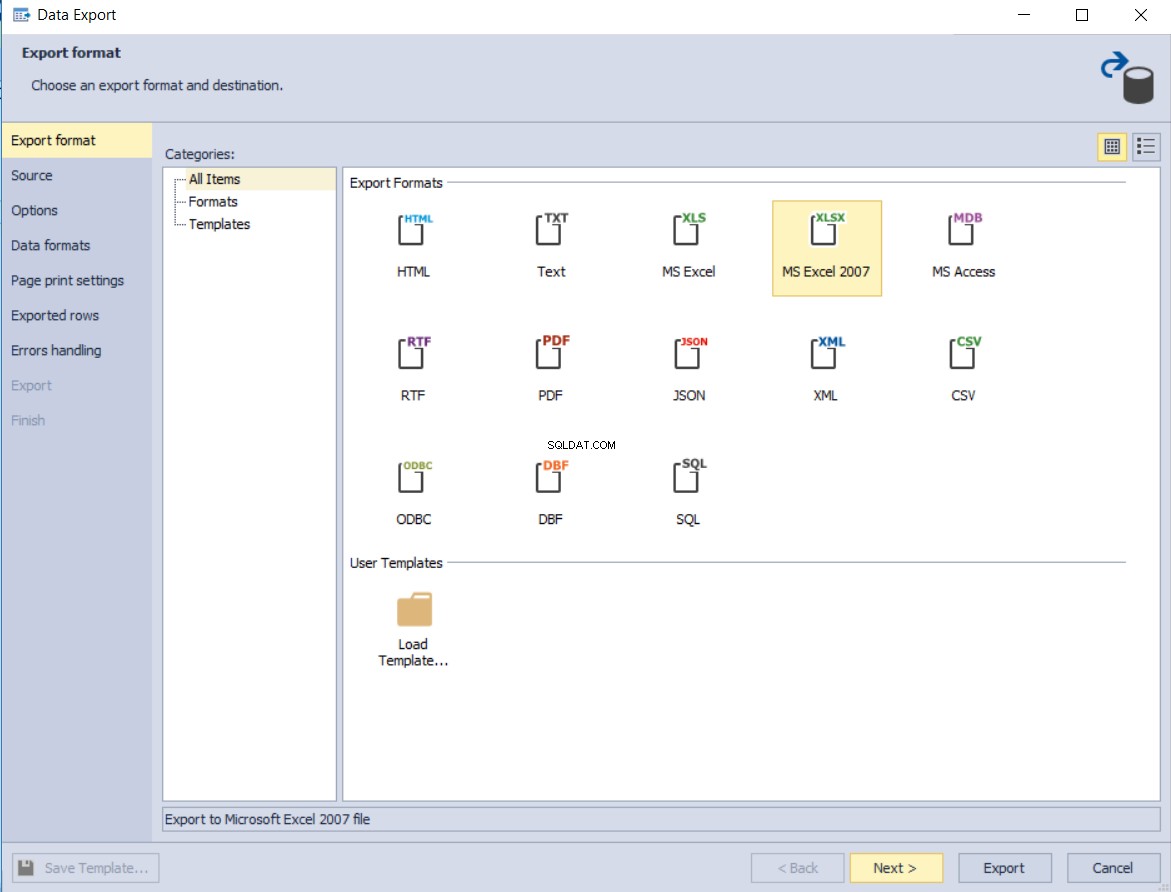Image resolution: width=1171 pixels, height=892 pixels.
Task: Pick the DBF export format
Action: click(551, 477)
